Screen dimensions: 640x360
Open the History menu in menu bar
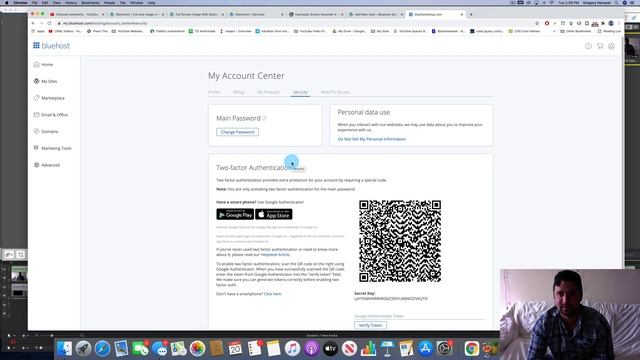(x=71, y=2)
